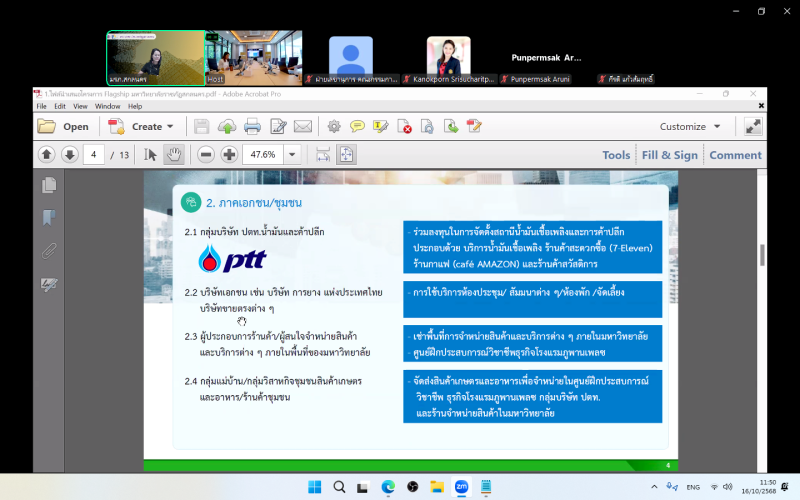Toggle fit one full page view
The image size is (800, 500).
(346, 155)
